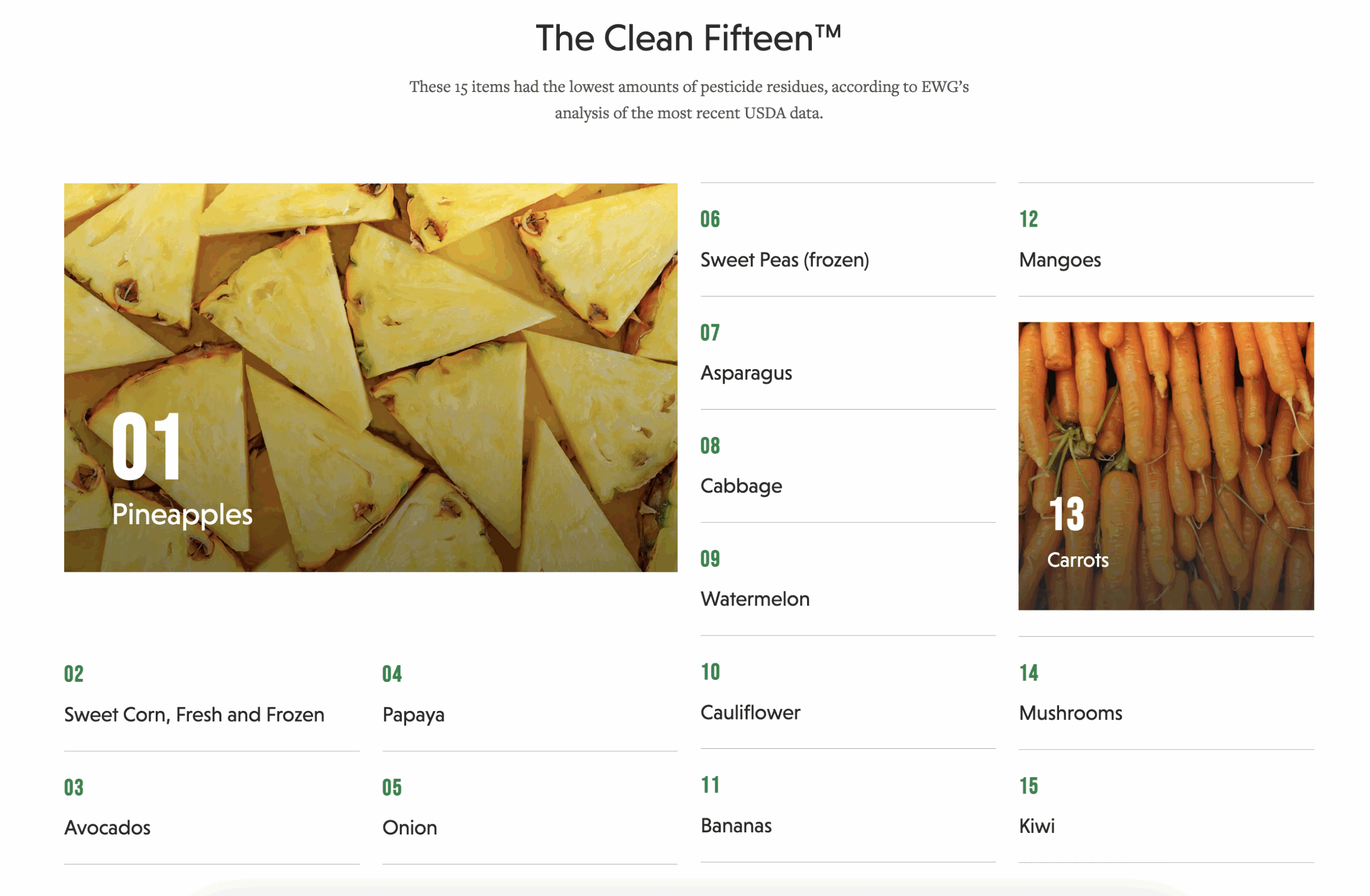Click the green 06 rank number
The width and height of the screenshot is (1370, 896).
pyautogui.click(x=710, y=219)
